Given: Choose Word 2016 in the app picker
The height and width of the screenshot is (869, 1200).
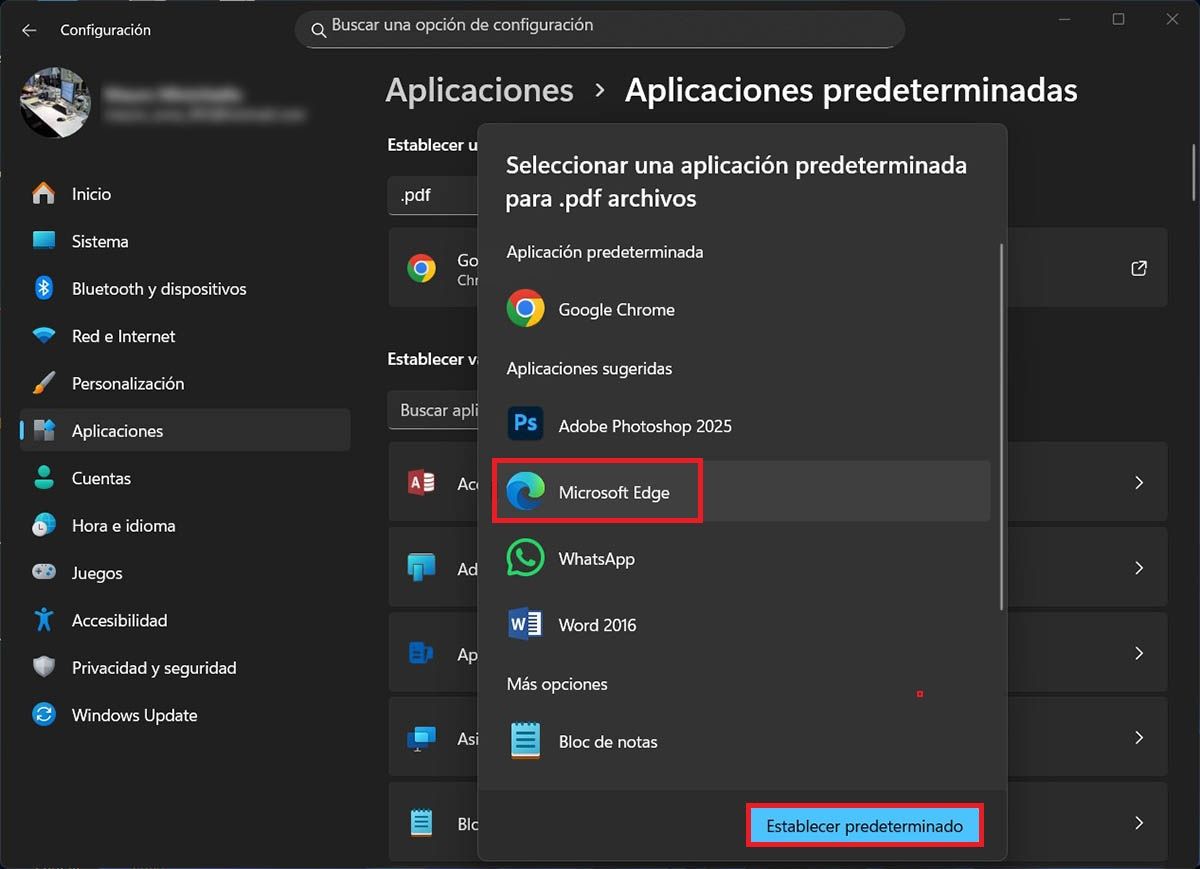Looking at the screenshot, I should coord(597,625).
